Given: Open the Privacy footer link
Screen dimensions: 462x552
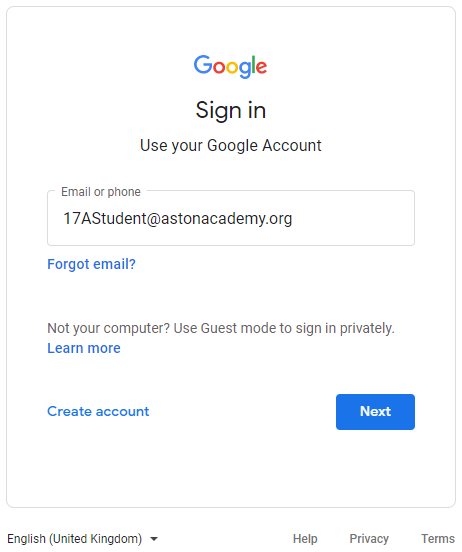Looking at the screenshot, I should pyautogui.click(x=369, y=539).
